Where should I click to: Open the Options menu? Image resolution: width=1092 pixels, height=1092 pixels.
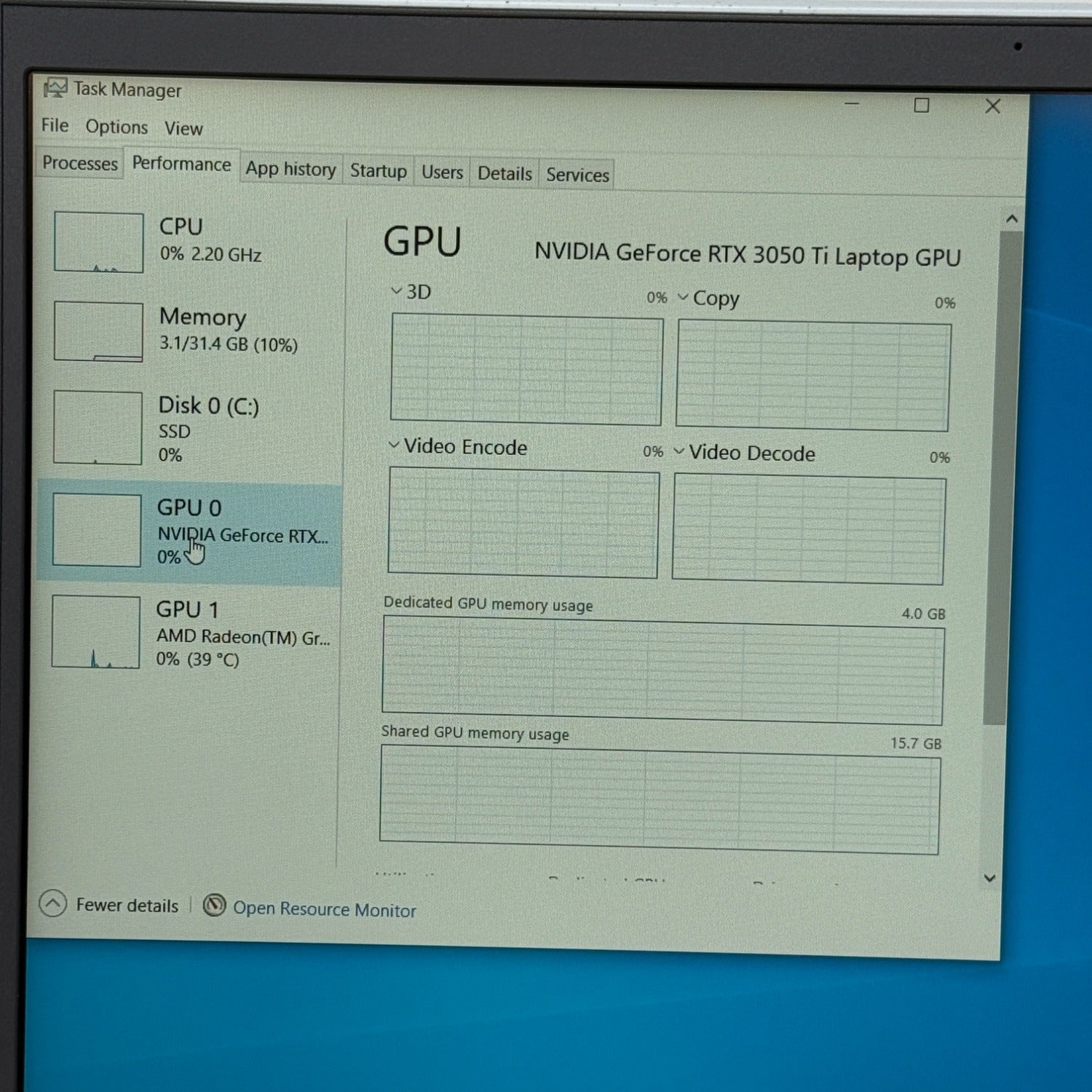(x=116, y=127)
